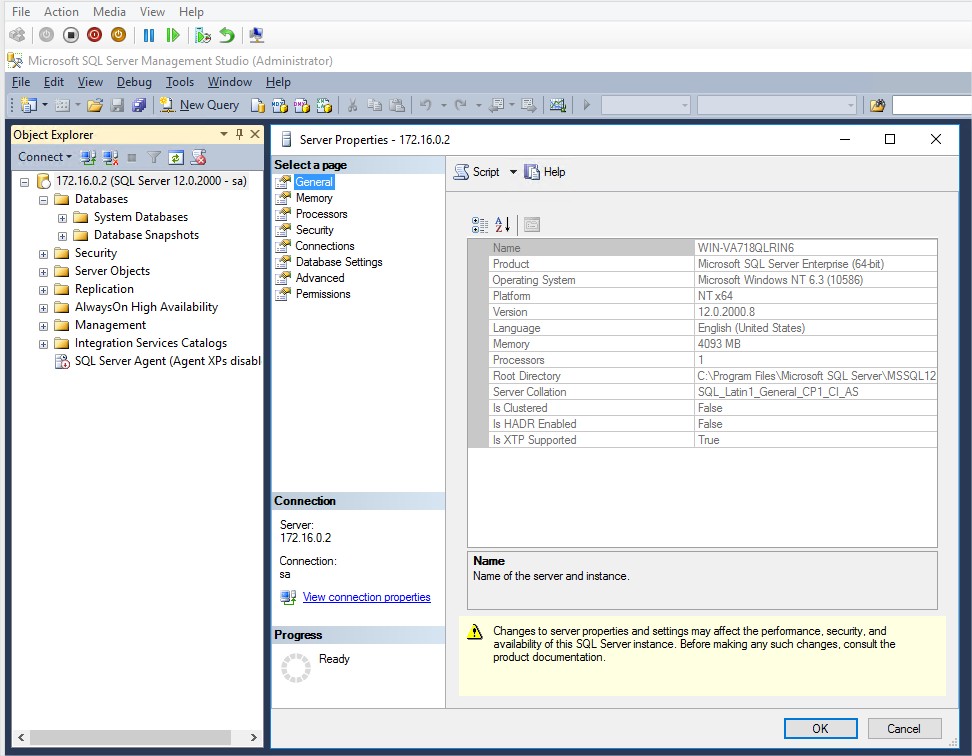Click the Script button
The height and width of the screenshot is (756, 972).
click(x=476, y=172)
